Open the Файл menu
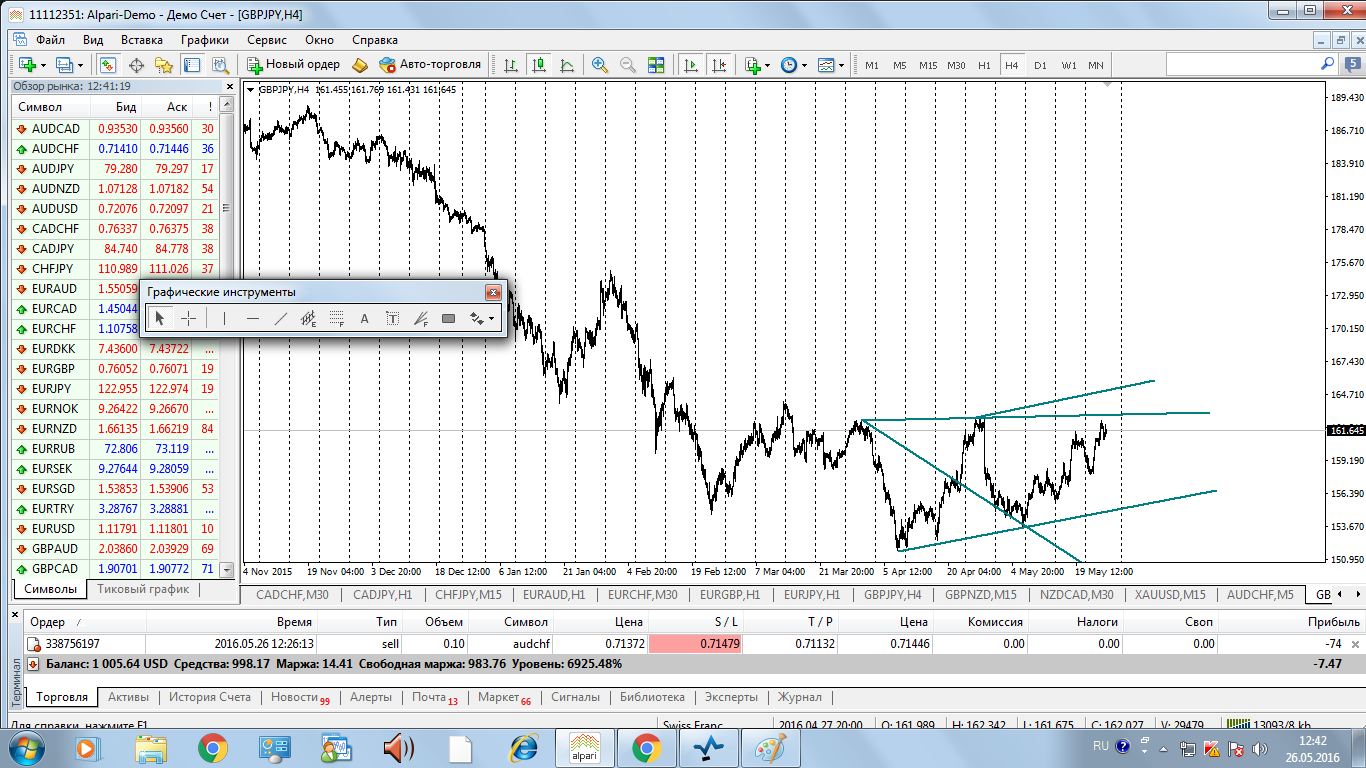The width and height of the screenshot is (1366, 768). point(50,40)
